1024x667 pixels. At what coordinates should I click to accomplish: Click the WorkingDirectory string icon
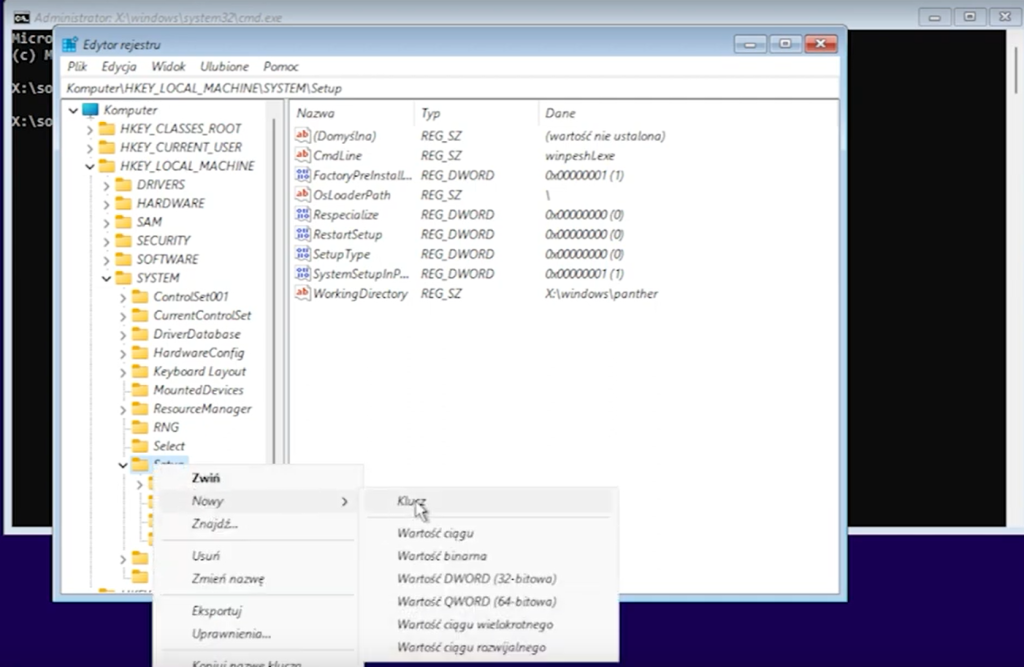point(302,293)
